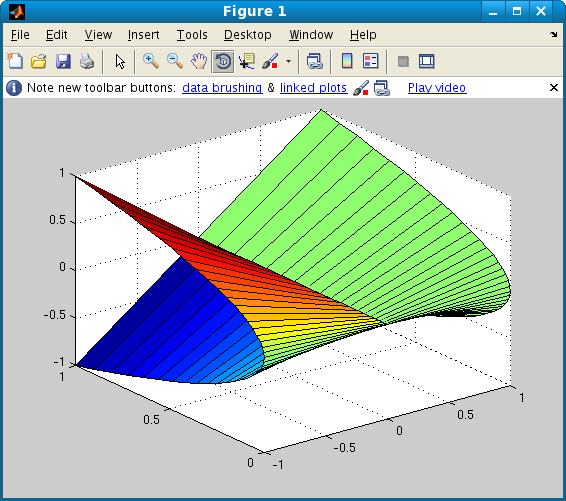Open the Desktop menu
Image resolution: width=566 pixels, height=501 pixels.
[248, 35]
